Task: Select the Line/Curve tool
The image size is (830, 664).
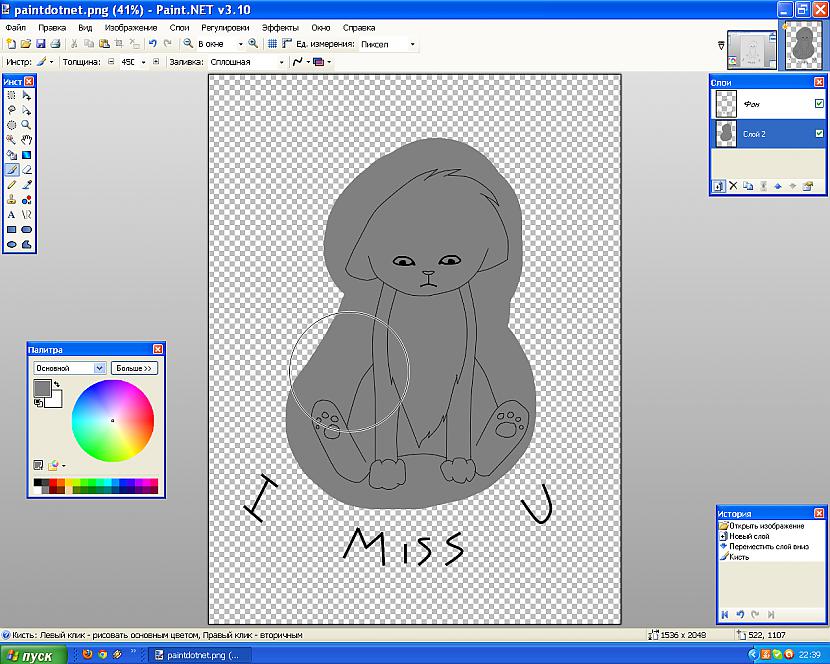Action: 26,214
